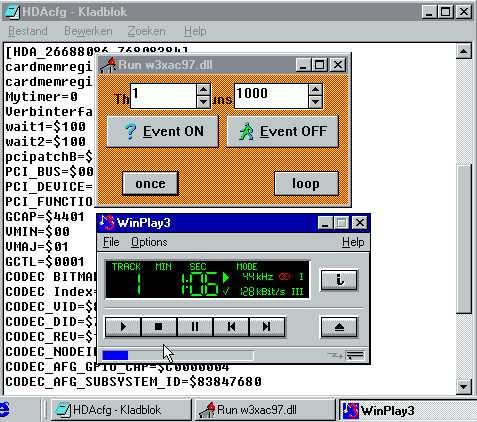Click Internet Explorer quick launch icon
Image resolution: width=477 pixels, height=422 pixels.
pyautogui.click(x=4, y=410)
